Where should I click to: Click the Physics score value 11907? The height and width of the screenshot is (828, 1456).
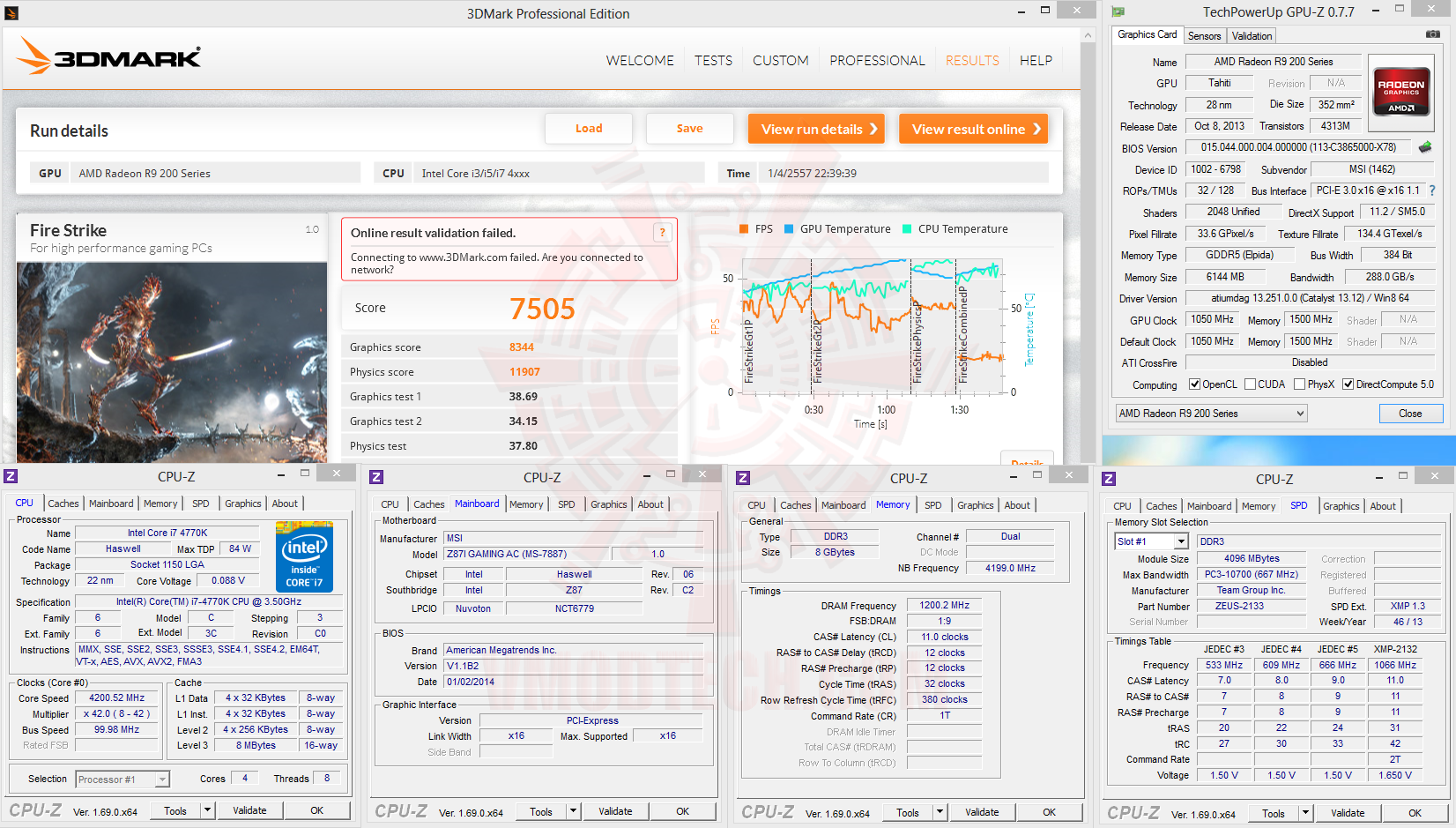524,372
